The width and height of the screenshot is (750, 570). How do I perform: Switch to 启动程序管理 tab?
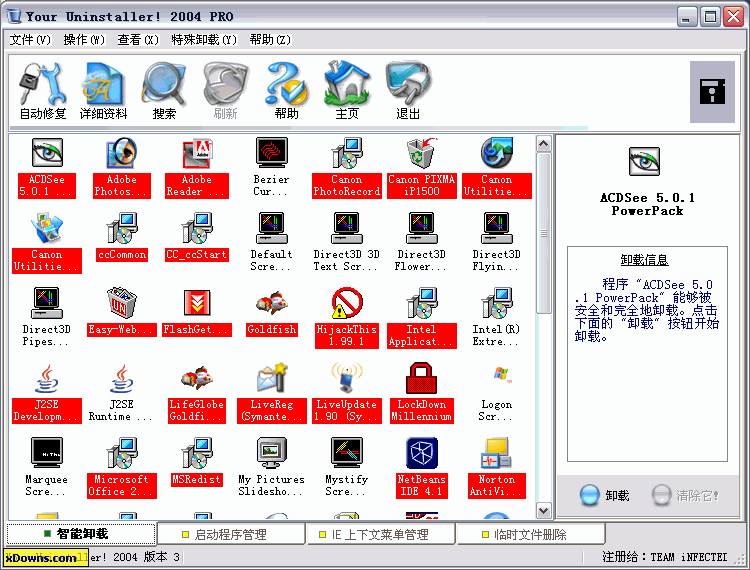click(231, 534)
